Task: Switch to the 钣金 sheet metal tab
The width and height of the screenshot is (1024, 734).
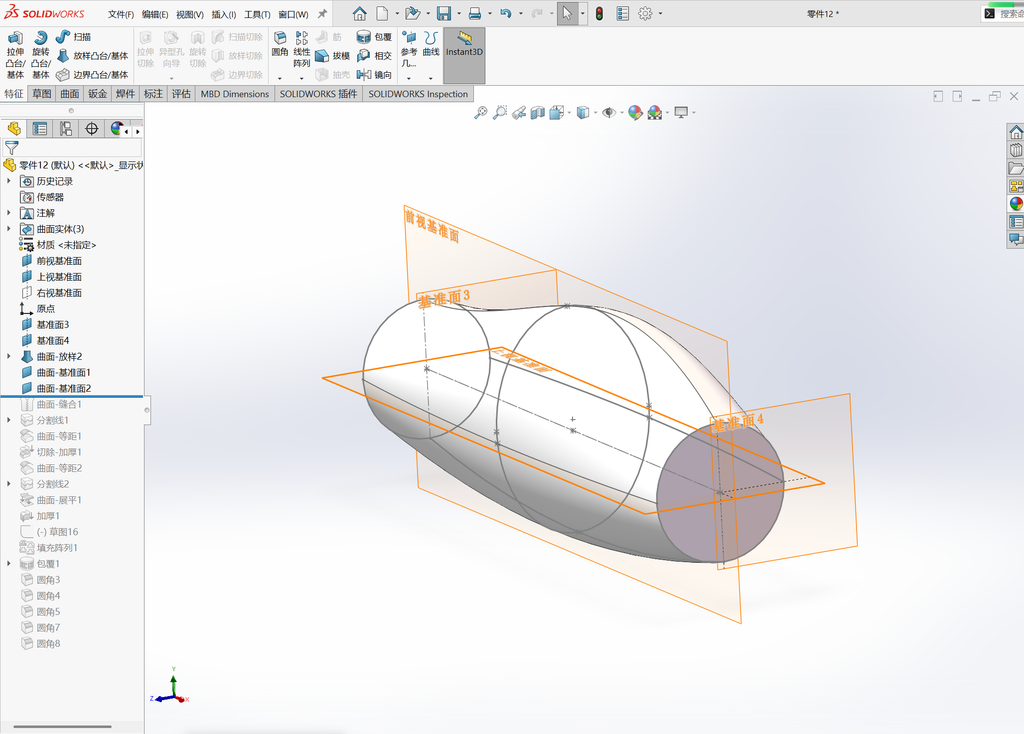Action: [x=97, y=94]
